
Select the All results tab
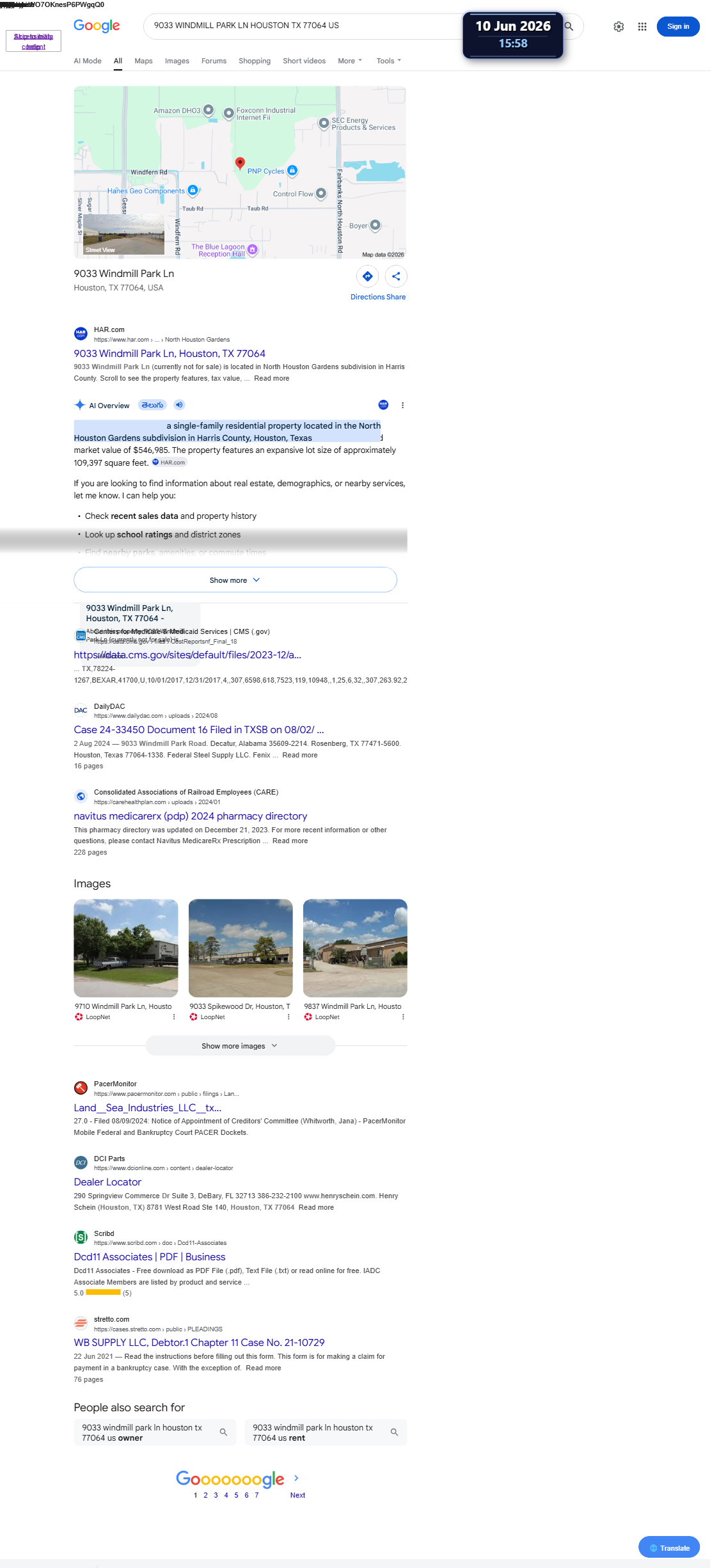tap(118, 61)
